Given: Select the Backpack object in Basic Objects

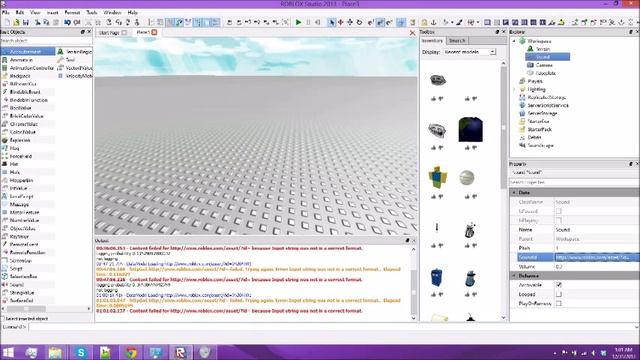Looking at the screenshot, I should 20,76.
